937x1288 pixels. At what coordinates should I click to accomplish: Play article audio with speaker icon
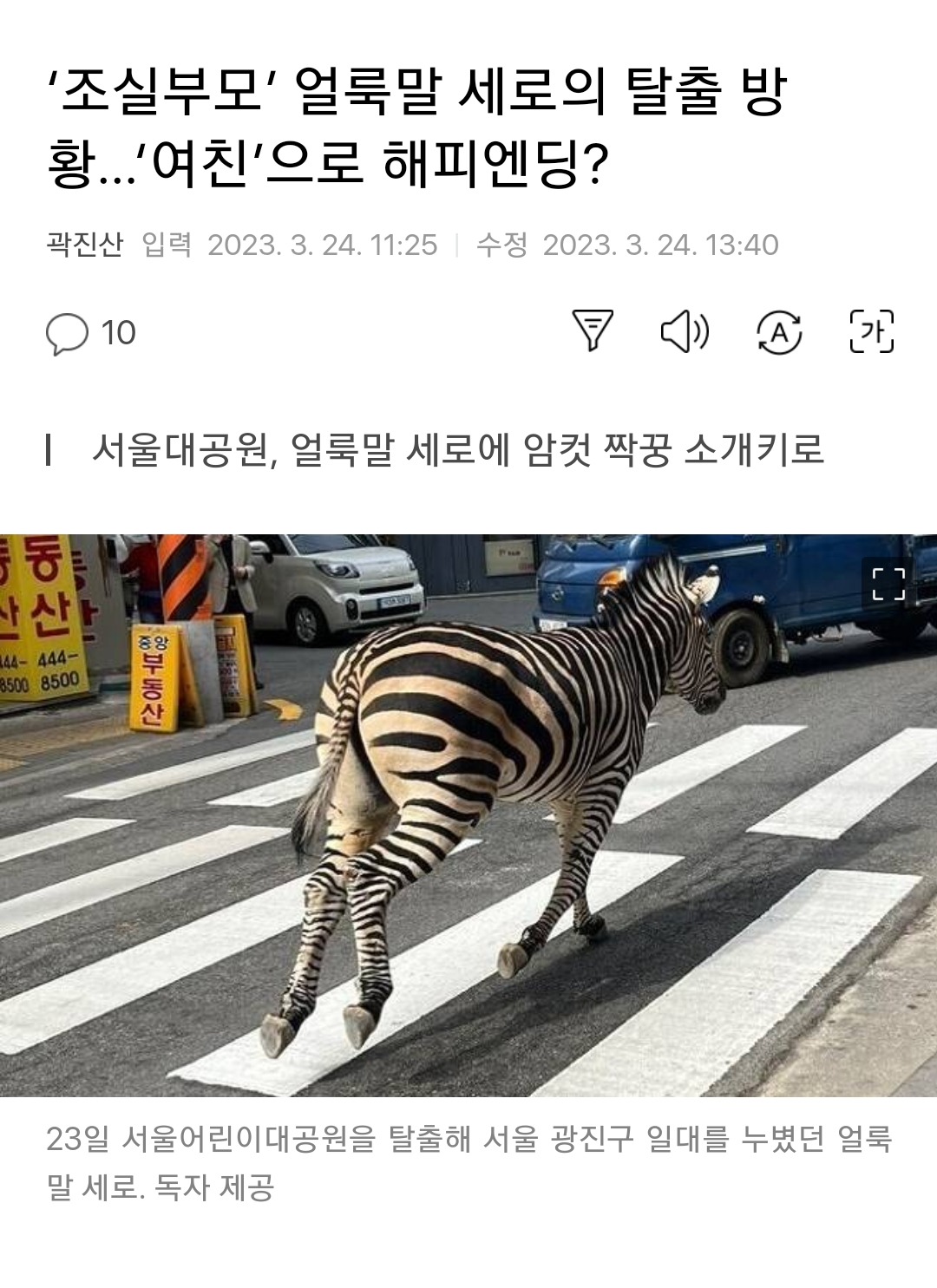pos(685,331)
